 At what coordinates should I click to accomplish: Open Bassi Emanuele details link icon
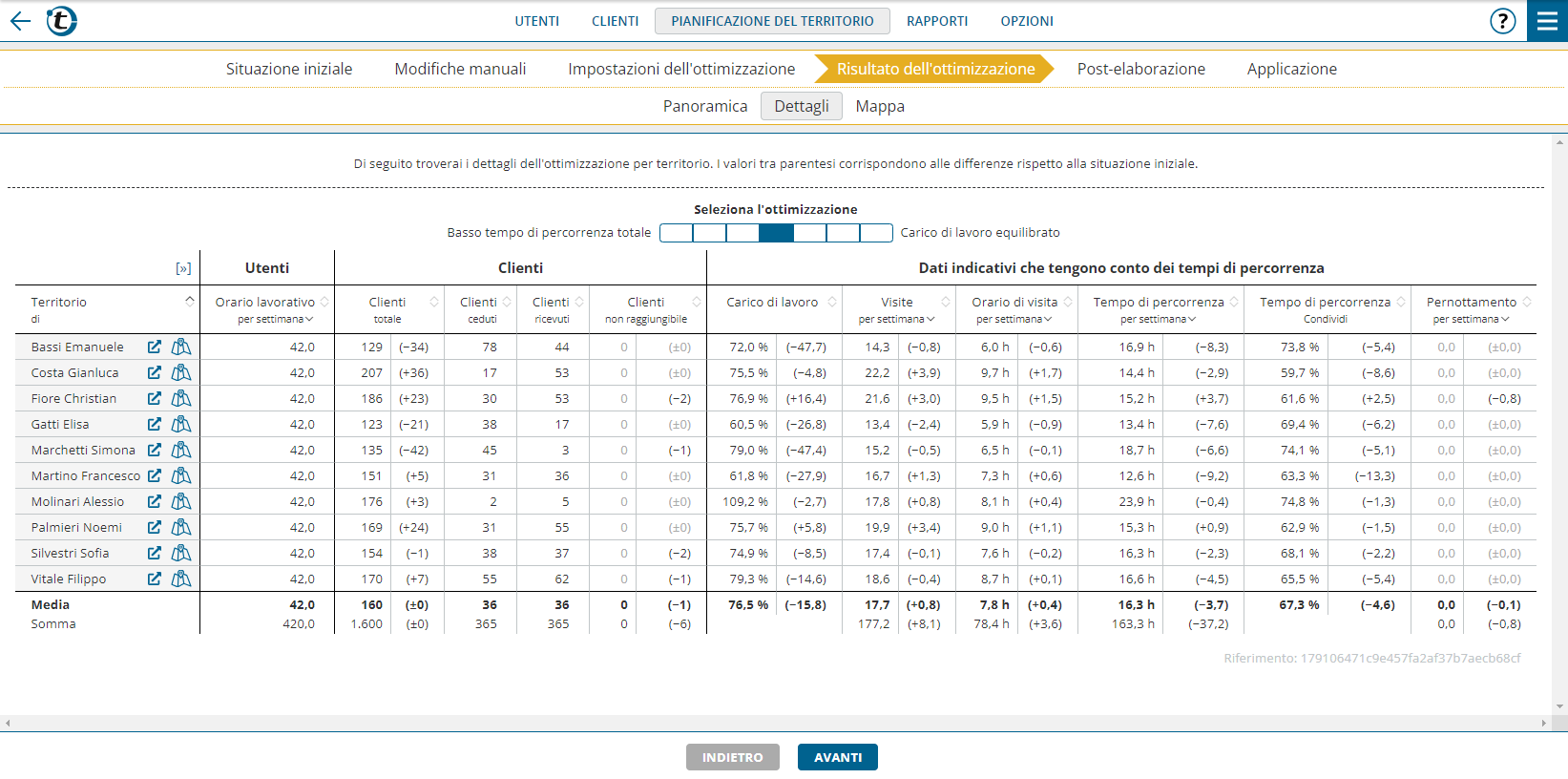coord(155,347)
